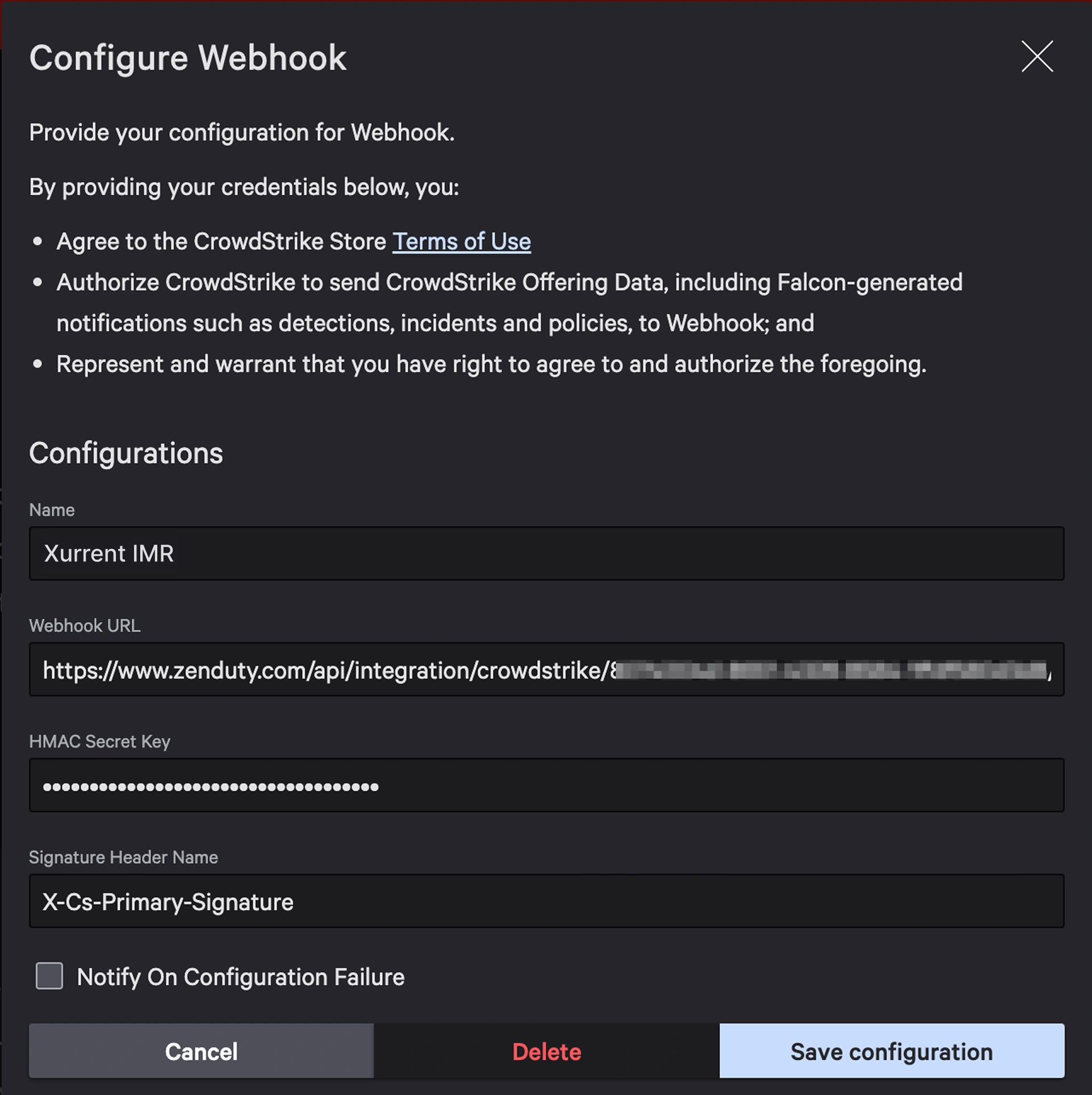
Task: Click the 'Configurations' section heading
Action: (x=126, y=453)
